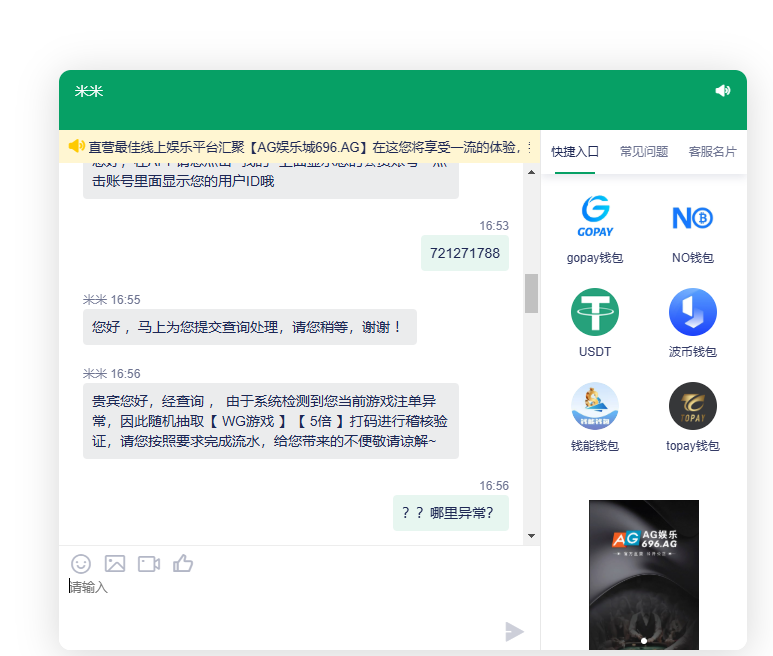Click the 用户ID message bubble at top
Image resolution: width=773 pixels, height=656 pixels.
tap(271, 181)
